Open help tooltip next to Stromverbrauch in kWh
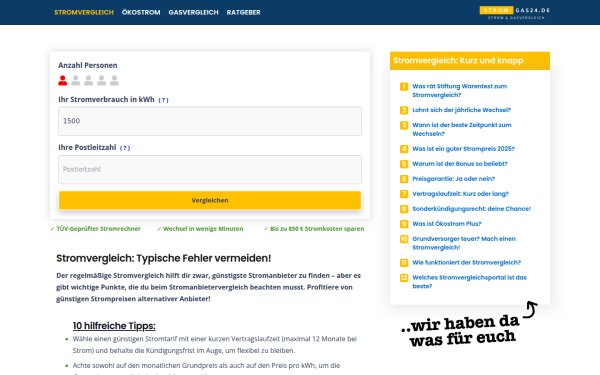The image size is (600, 375). pos(163,100)
